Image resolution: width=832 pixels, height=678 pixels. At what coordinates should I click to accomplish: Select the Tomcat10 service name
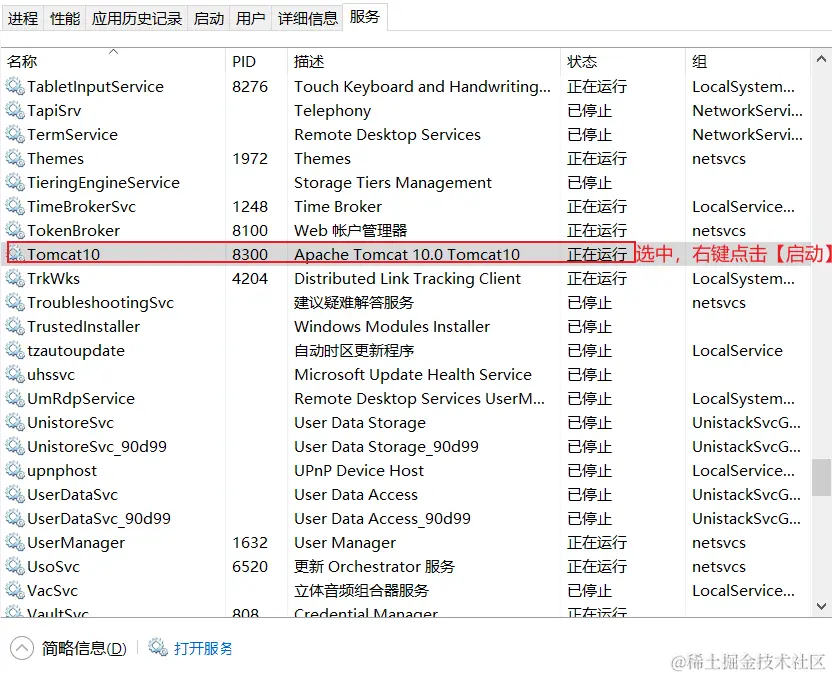click(64, 255)
